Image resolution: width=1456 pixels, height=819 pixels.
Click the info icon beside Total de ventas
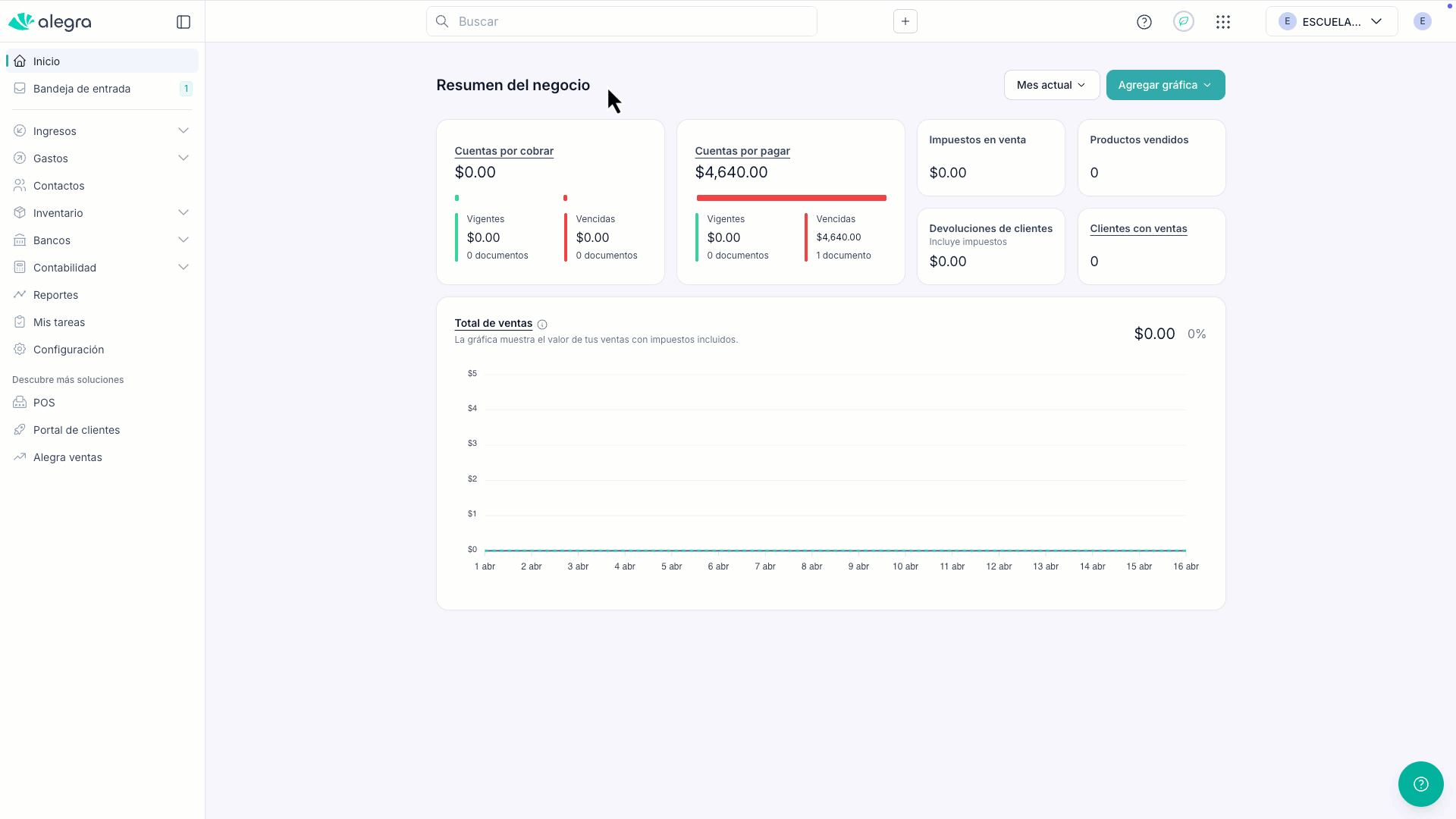(542, 325)
